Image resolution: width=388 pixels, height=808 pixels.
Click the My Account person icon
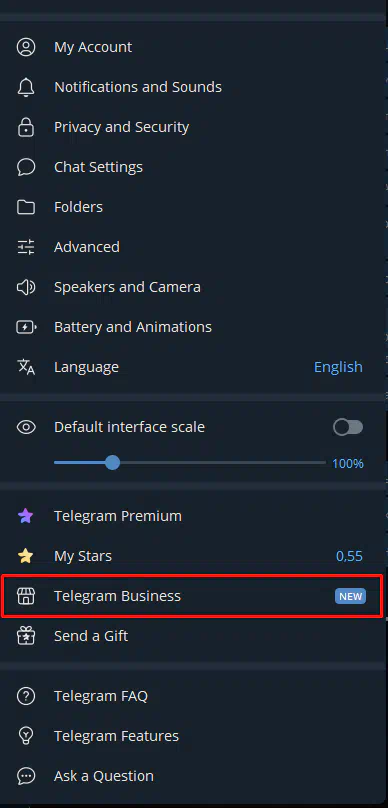point(26,47)
